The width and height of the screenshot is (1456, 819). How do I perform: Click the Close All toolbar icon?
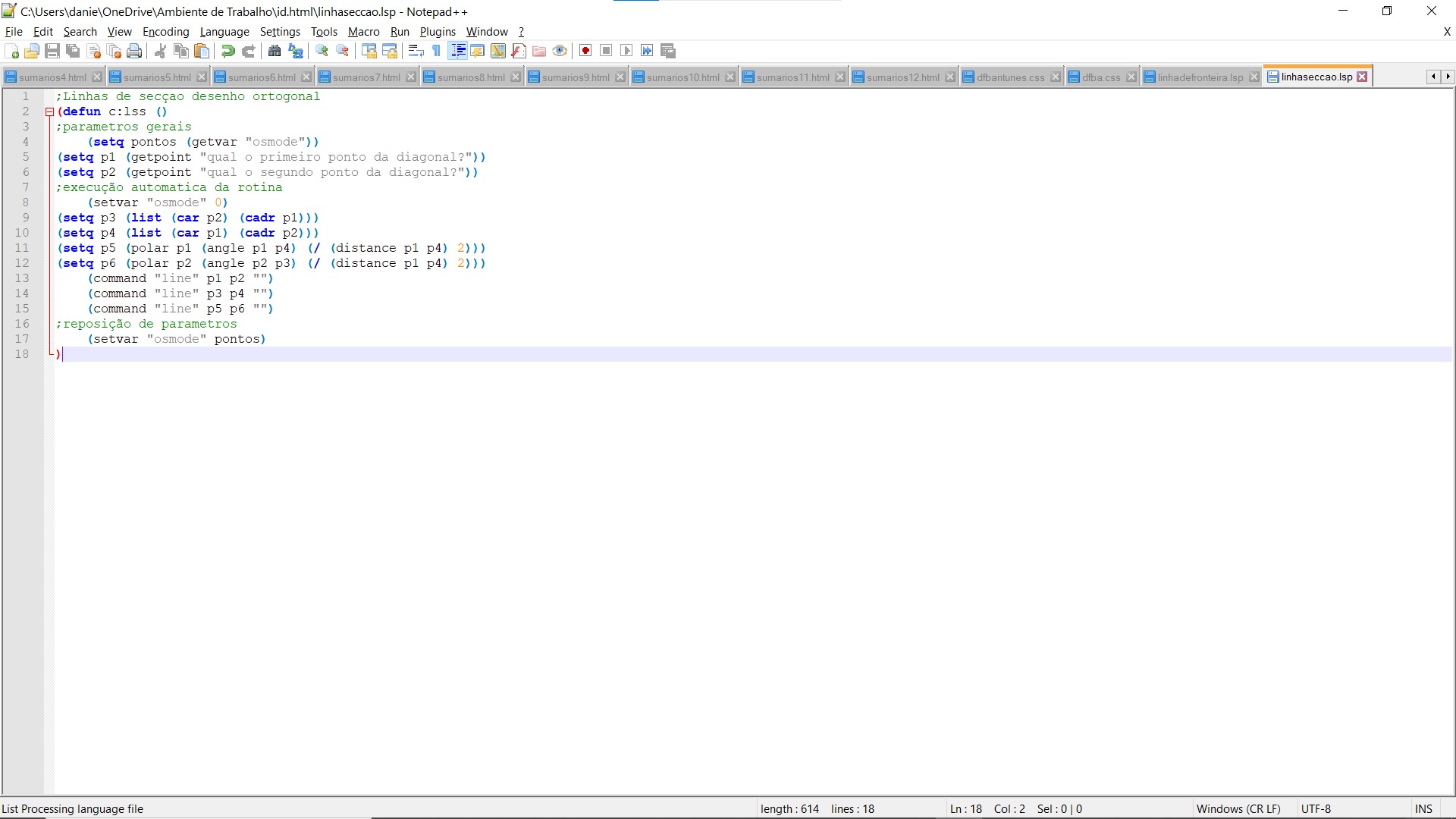tap(115, 51)
